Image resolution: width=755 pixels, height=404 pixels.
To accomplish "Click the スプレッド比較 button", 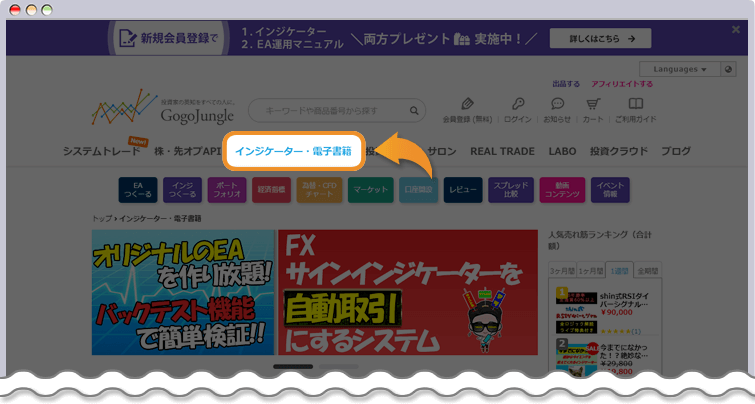I will [x=511, y=190].
